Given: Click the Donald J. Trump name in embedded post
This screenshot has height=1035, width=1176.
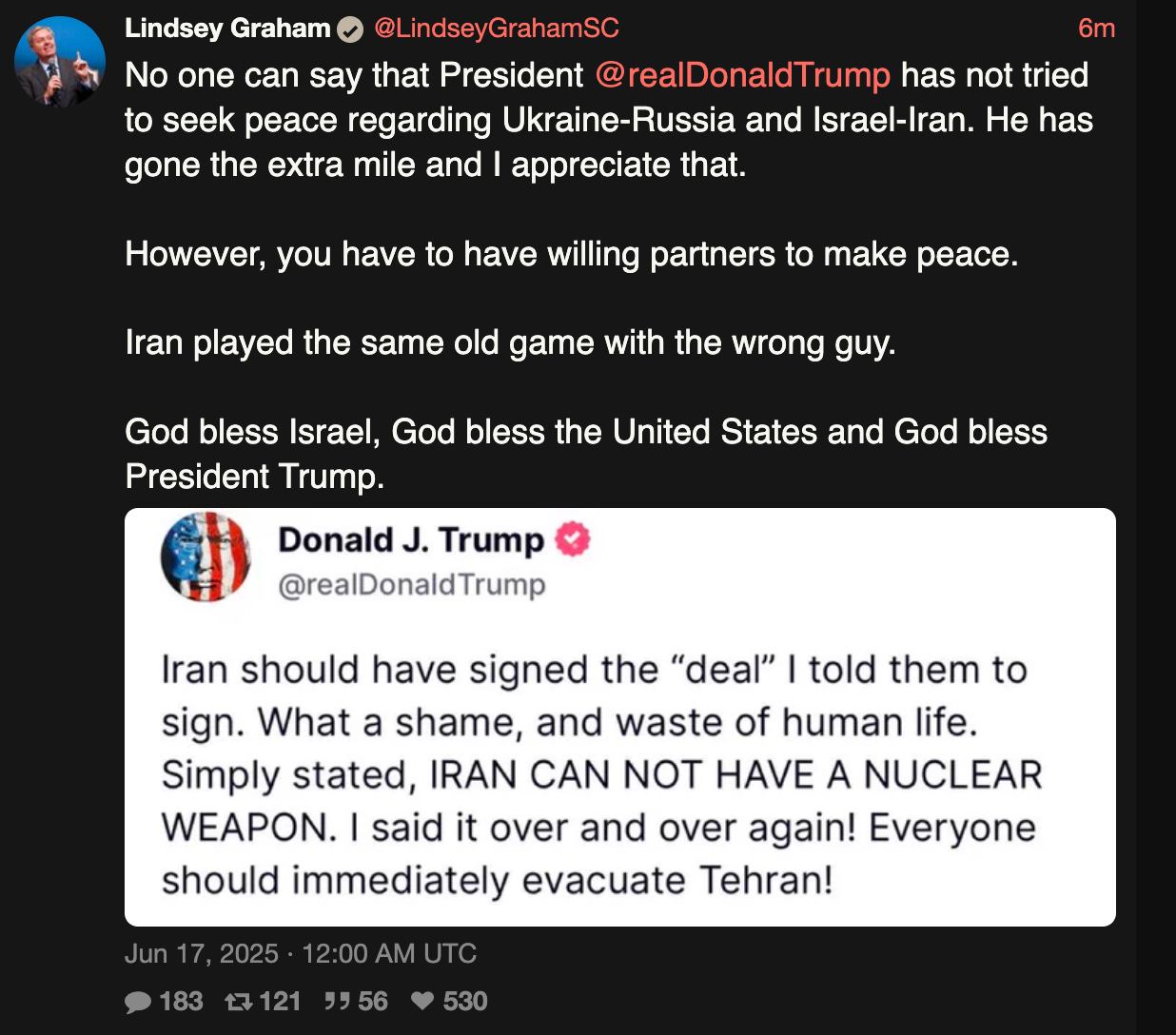Looking at the screenshot, I should [x=410, y=539].
